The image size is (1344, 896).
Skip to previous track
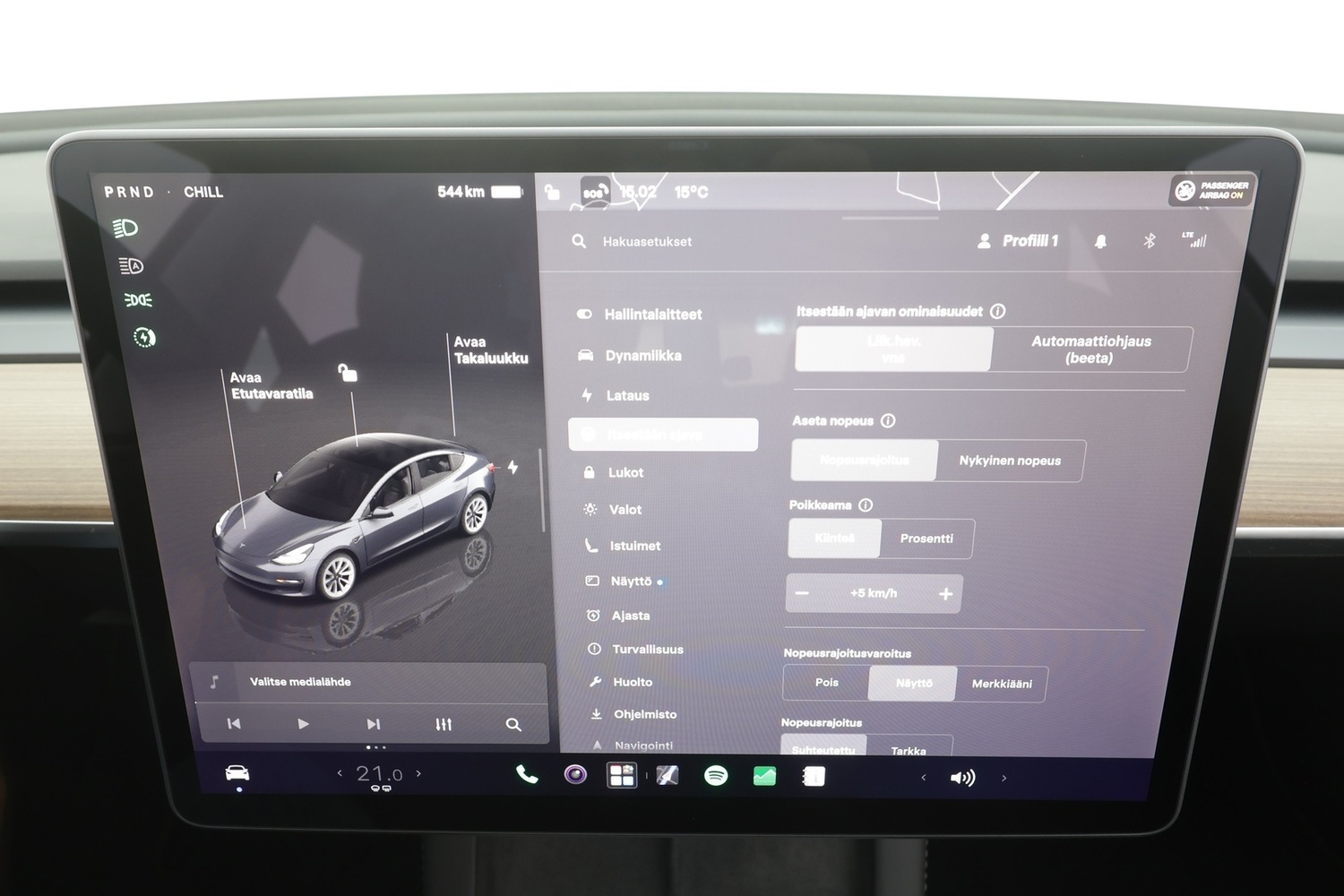234,724
